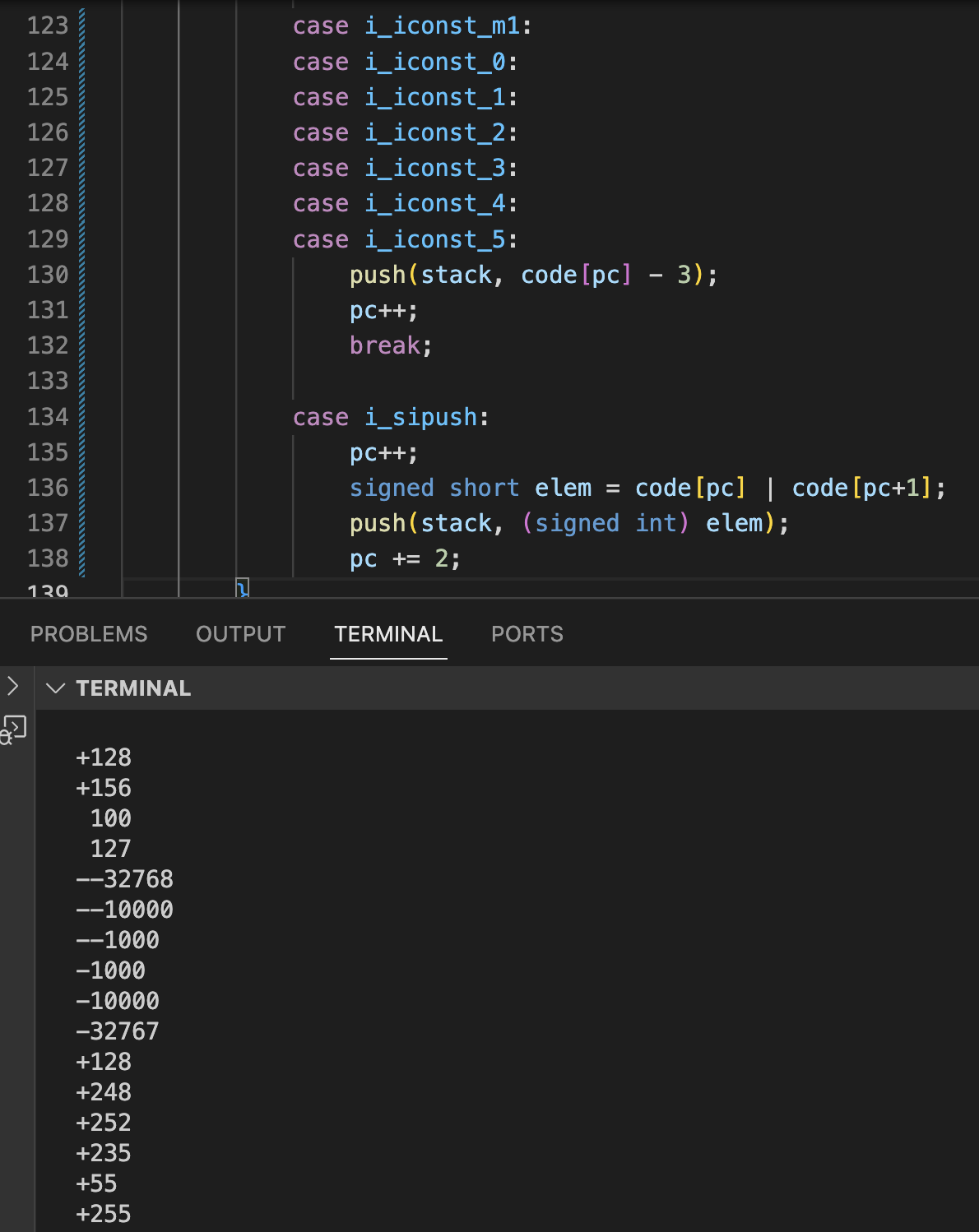Click the bold TERMINAL section header label
This screenshot has width=979, height=1232.
[133, 688]
